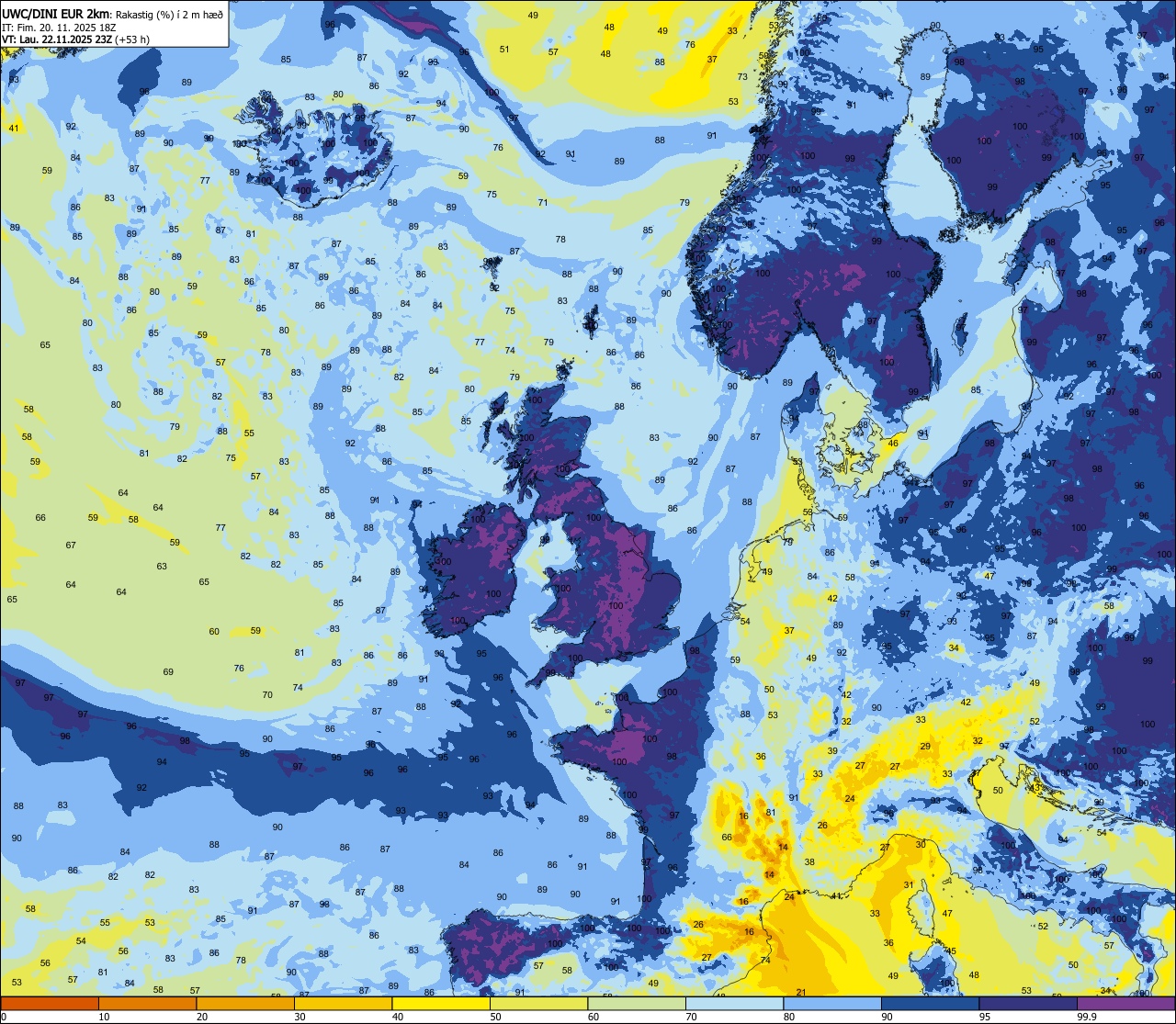Click the valid time line "VT: Lau. 22.11.2025 23Z"
The height and width of the screenshot is (1024, 1176).
point(57,39)
